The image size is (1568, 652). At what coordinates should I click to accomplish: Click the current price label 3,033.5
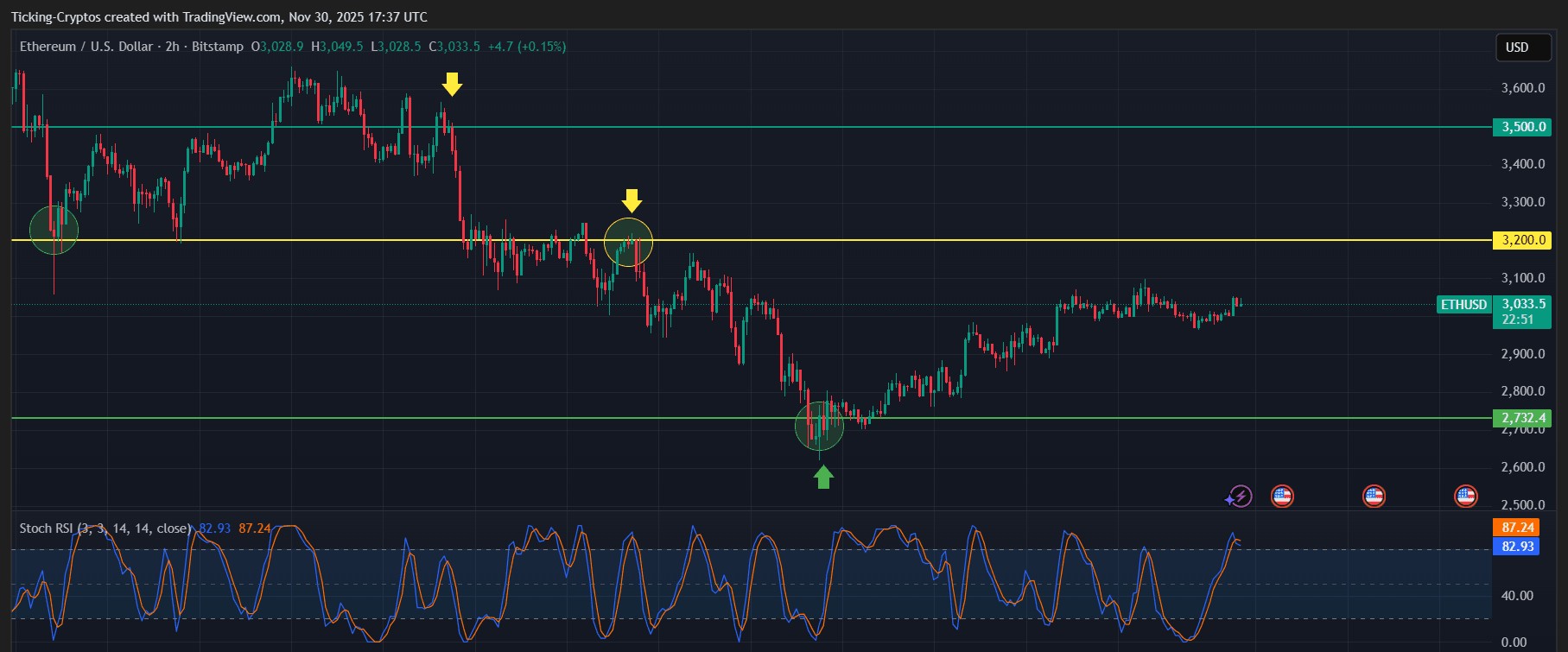click(1522, 304)
